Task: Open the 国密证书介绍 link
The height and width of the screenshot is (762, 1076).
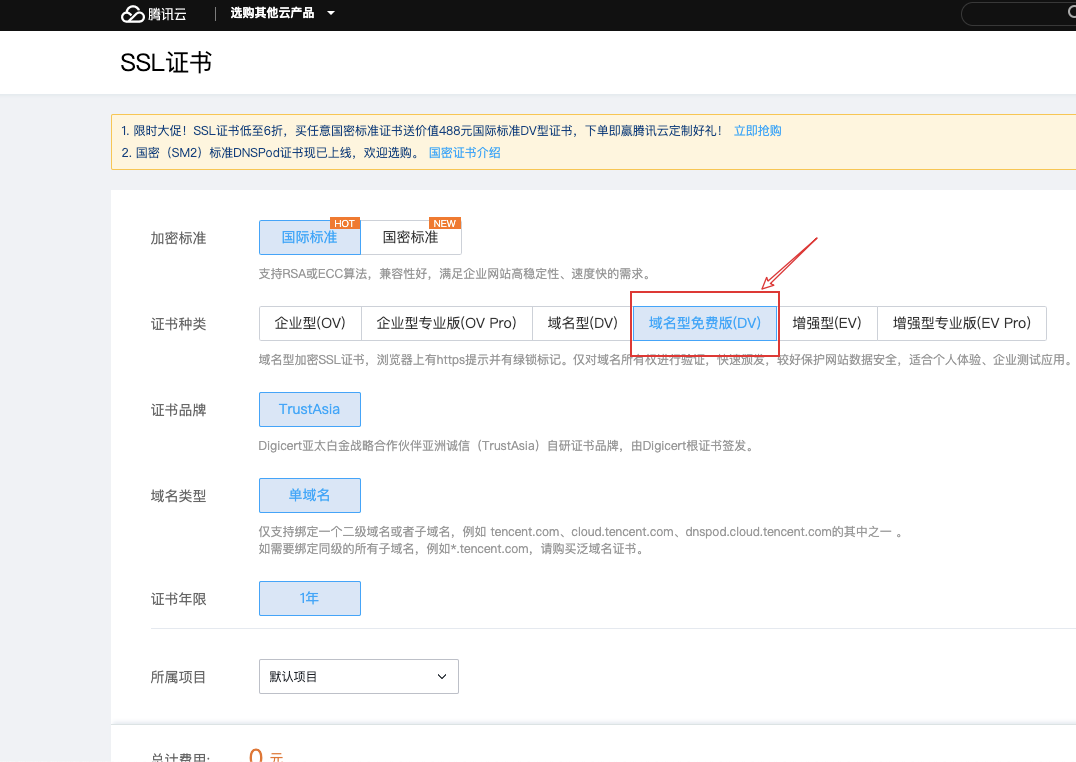Action: [x=465, y=152]
